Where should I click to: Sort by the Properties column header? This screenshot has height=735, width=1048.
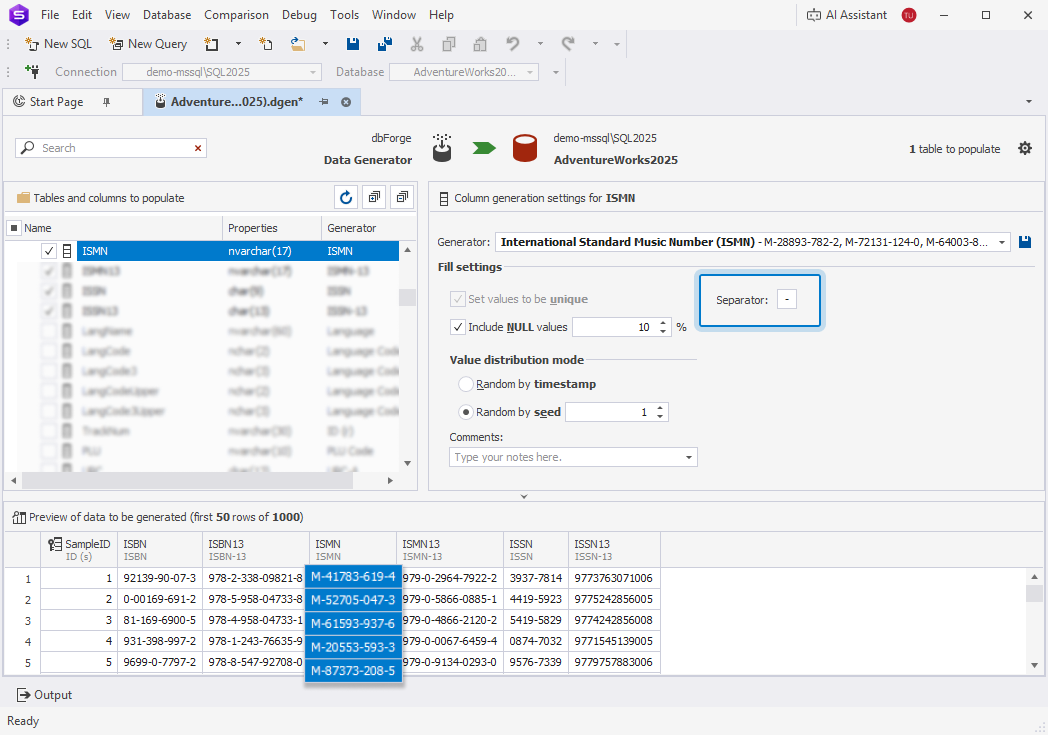pos(272,228)
